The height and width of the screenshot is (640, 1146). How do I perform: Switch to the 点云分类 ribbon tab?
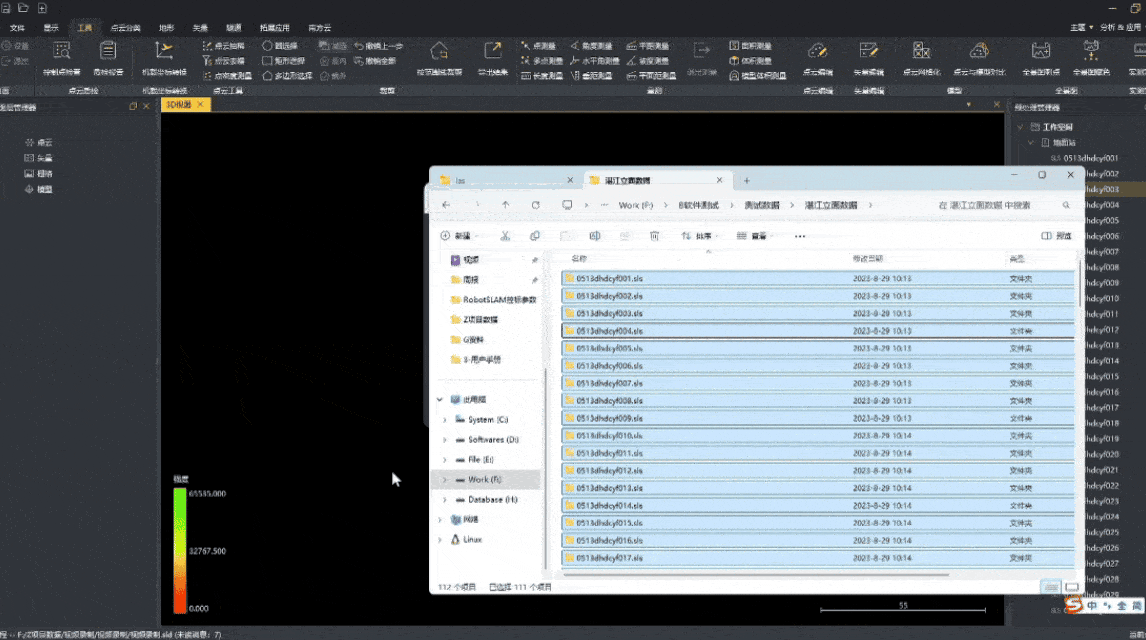click(125, 28)
